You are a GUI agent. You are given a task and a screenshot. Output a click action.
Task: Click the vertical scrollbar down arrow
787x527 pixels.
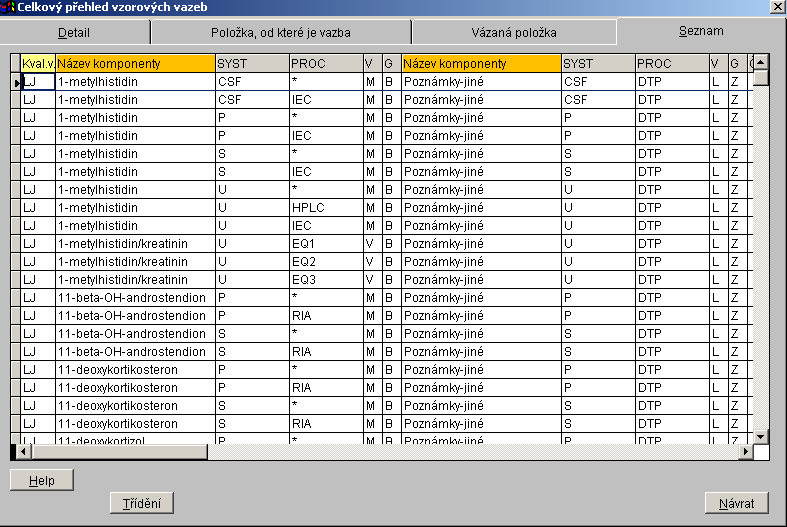tap(761, 436)
